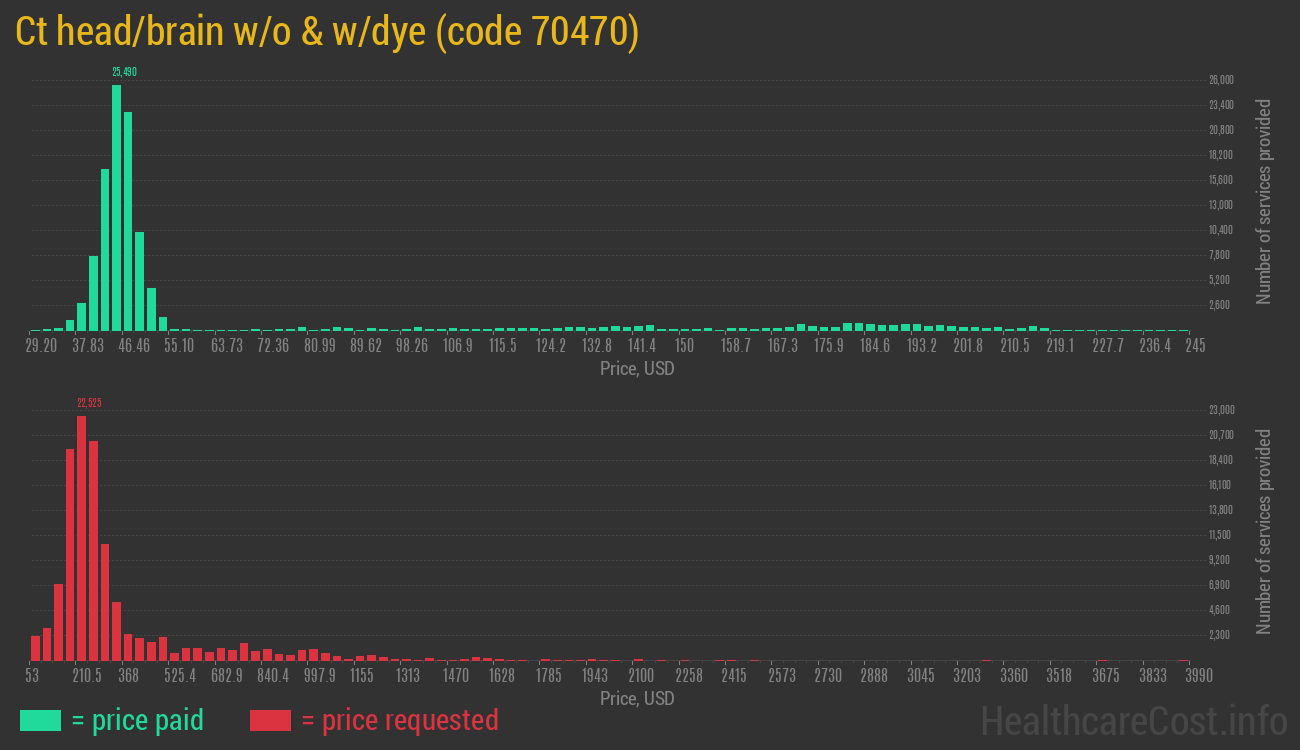Open the HealthcareCost.info watermark link
This screenshot has width=1300, height=750.
pos(1133,720)
